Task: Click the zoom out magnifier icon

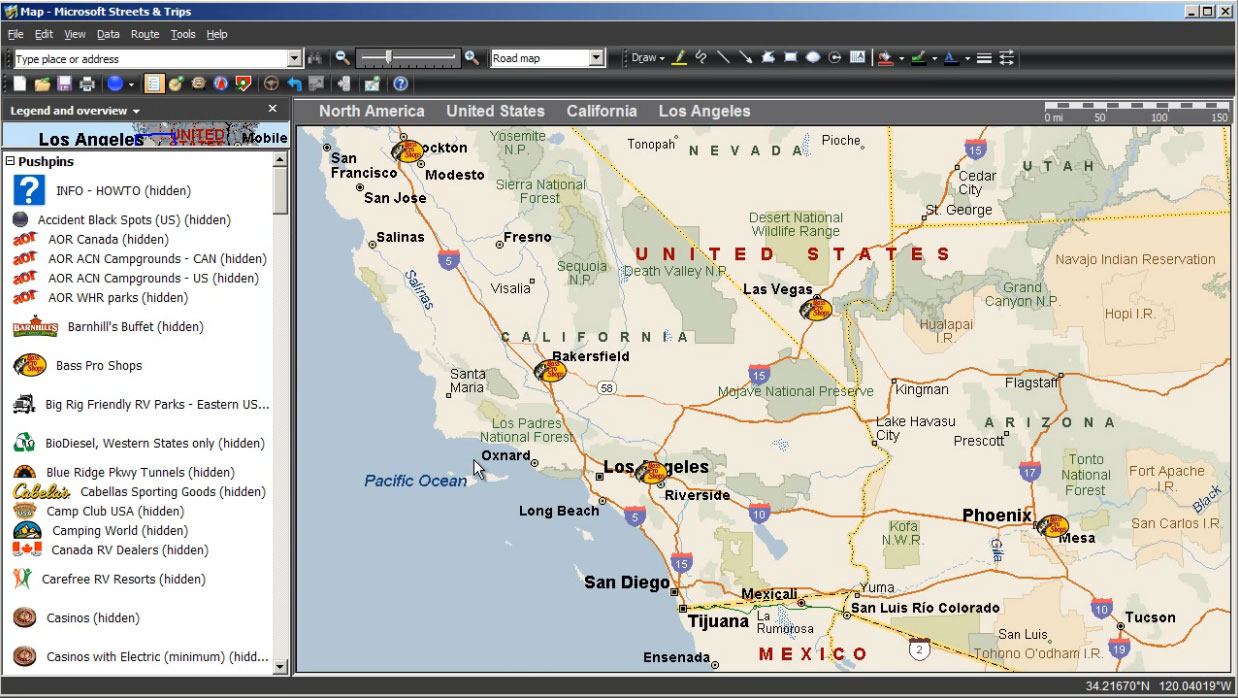Action: tap(343, 59)
